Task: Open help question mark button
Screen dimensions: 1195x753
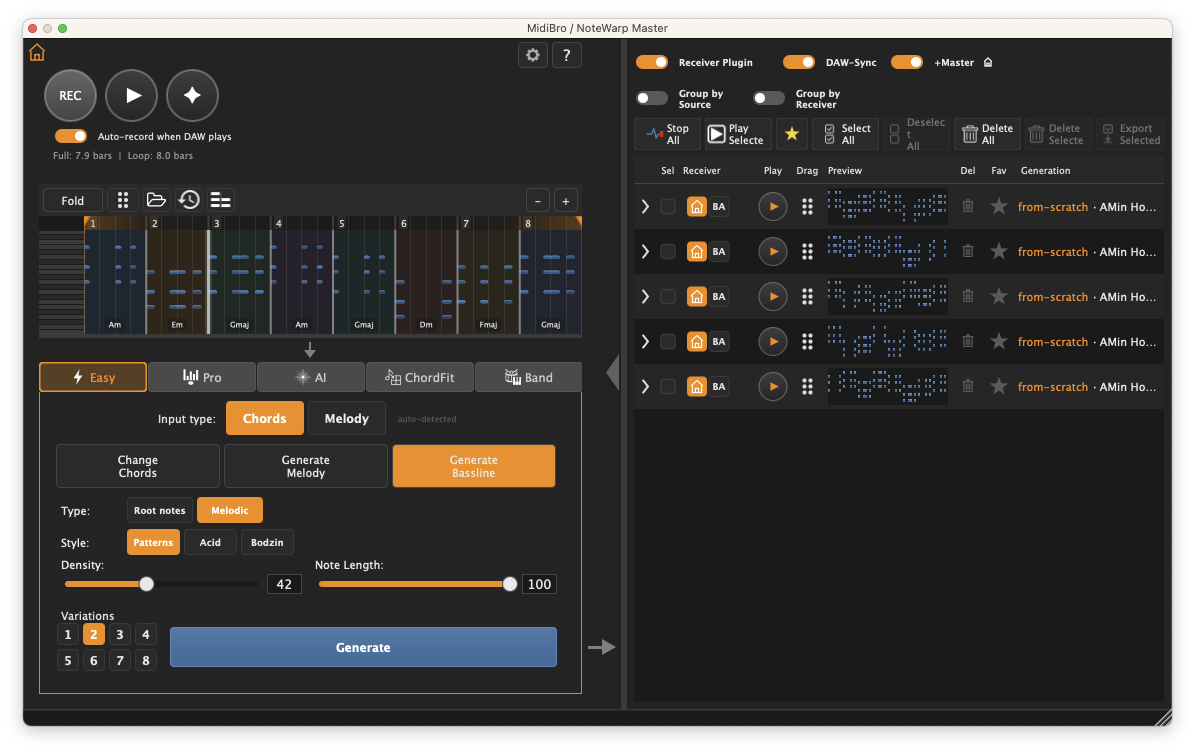Action: 566,55
